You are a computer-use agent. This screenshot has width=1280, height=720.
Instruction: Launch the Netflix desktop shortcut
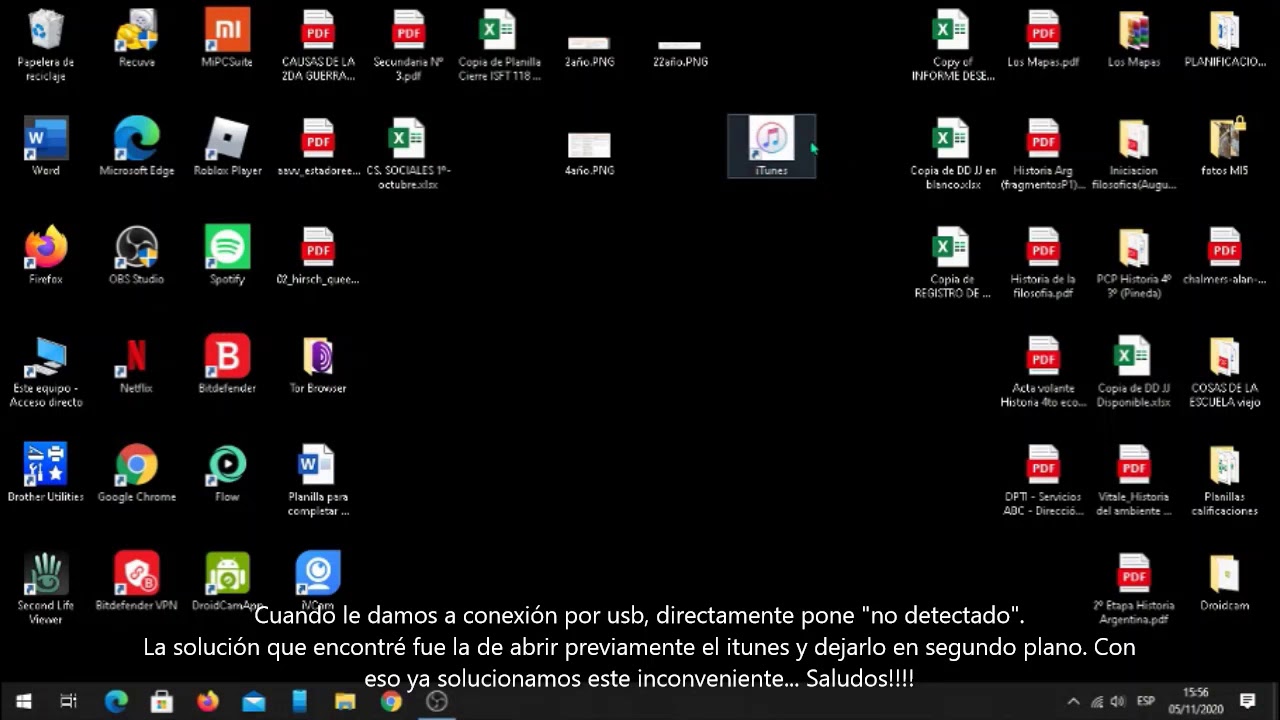point(137,365)
